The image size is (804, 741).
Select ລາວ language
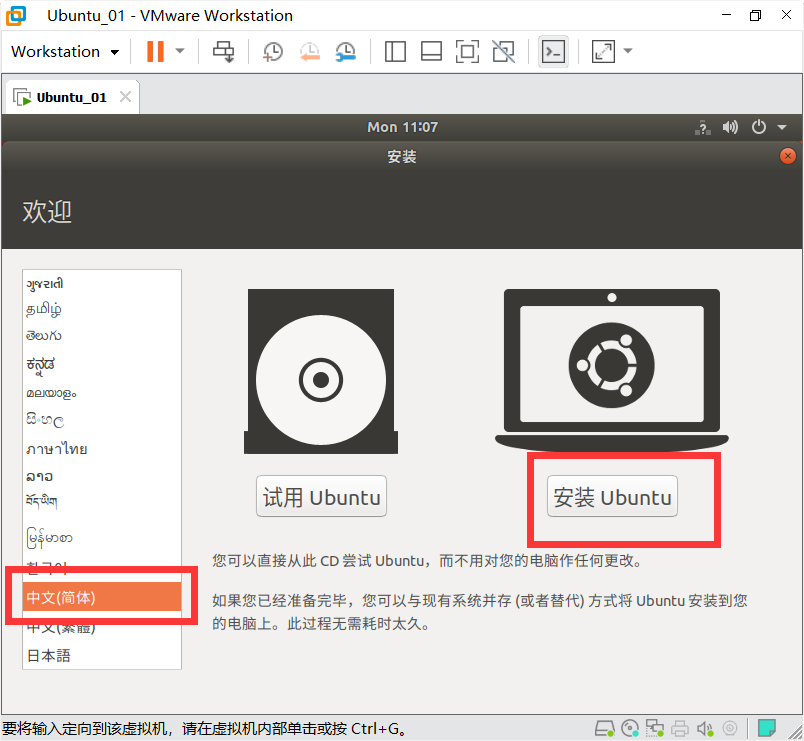coord(102,476)
